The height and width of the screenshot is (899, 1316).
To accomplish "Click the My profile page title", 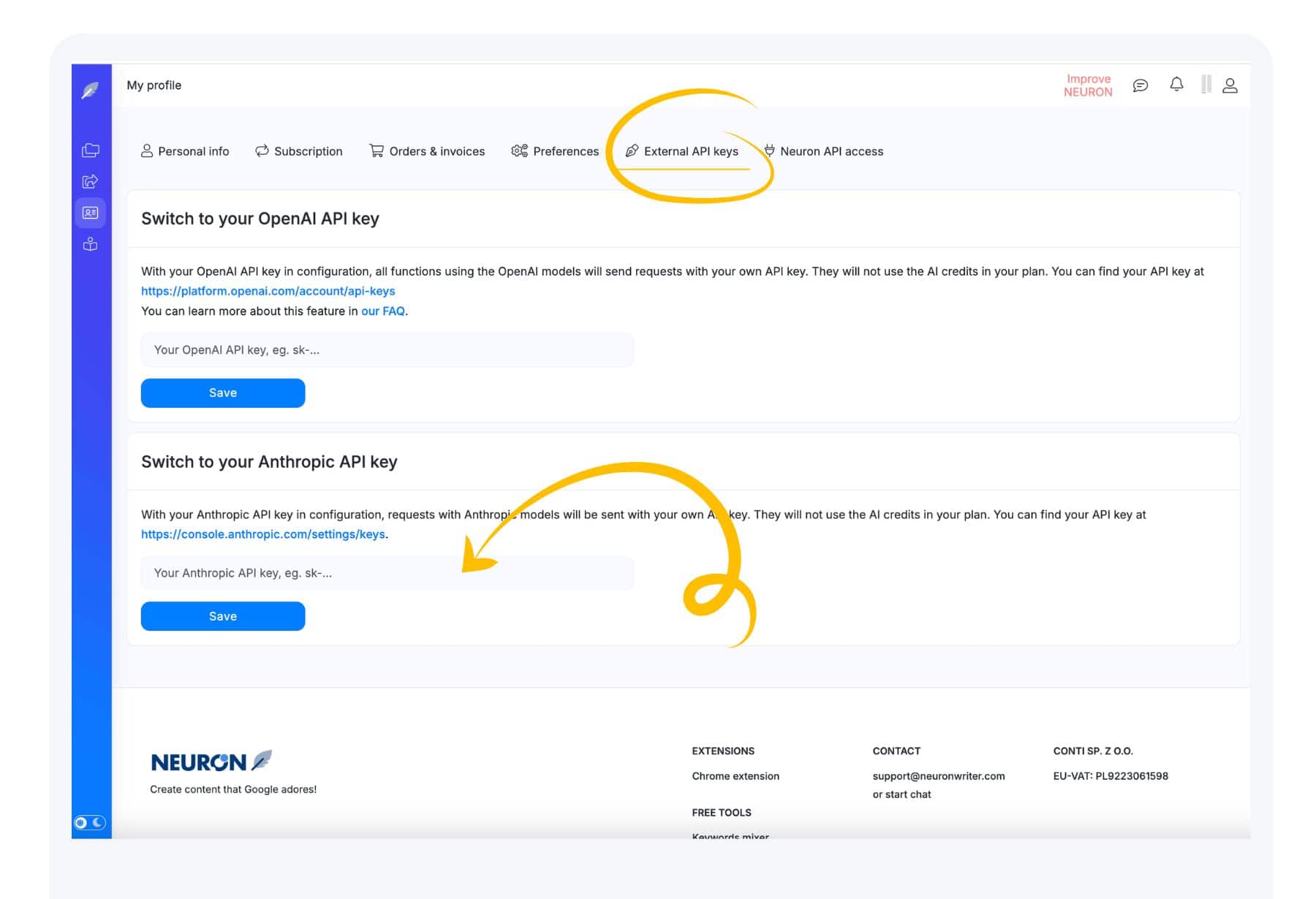I will (154, 85).
